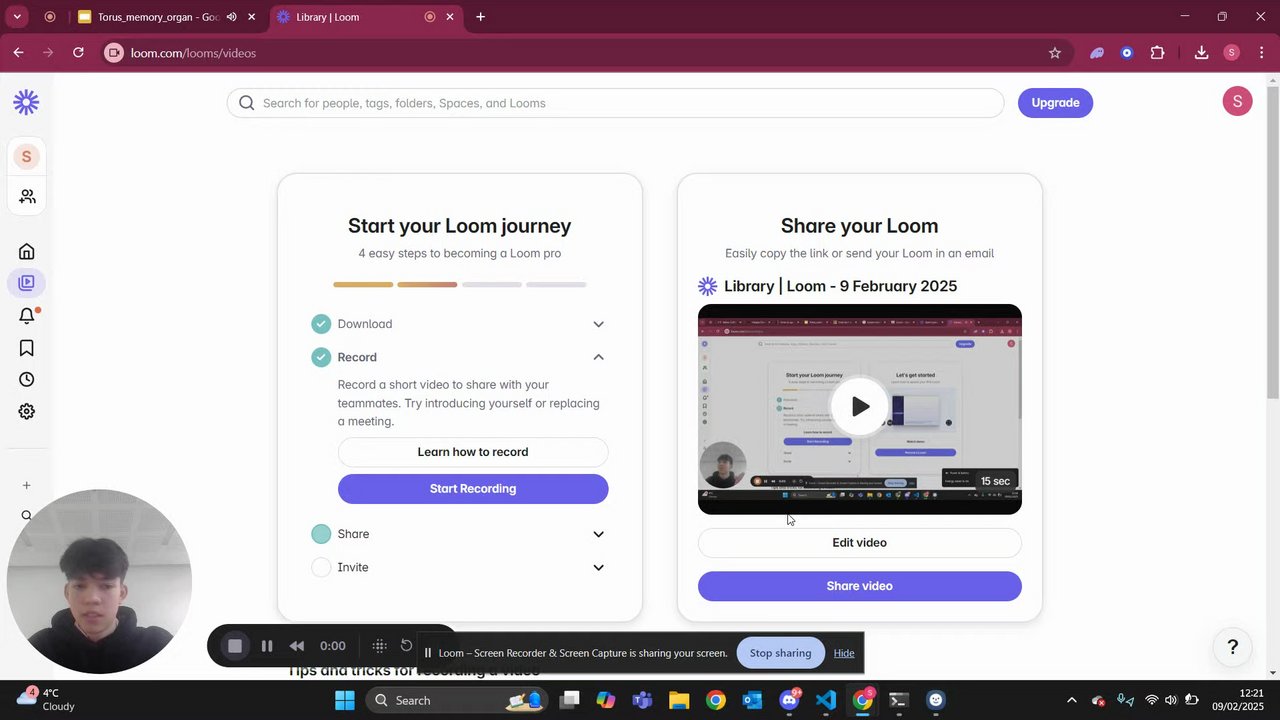Image resolution: width=1280 pixels, height=720 pixels.
Task: Pause the Loom recording
Action: click(267, 646)
